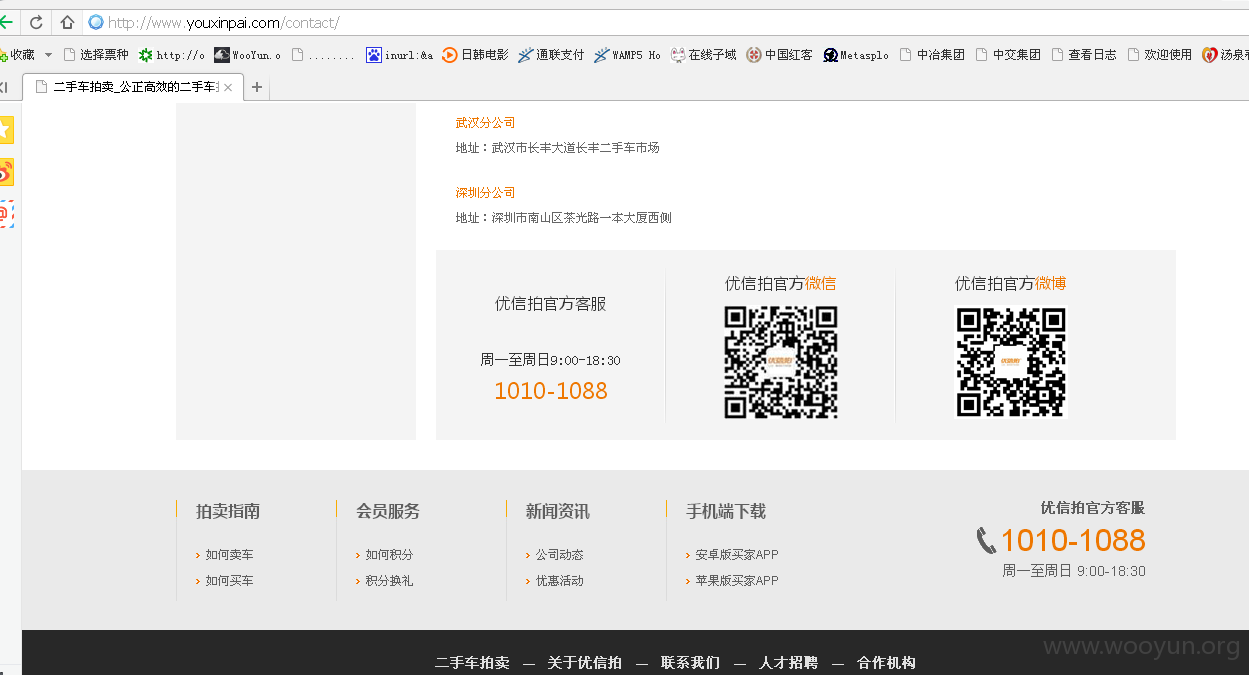Click the 拍卖指南 footer heading
The image size is (1249, 675).
pos(228,512)
